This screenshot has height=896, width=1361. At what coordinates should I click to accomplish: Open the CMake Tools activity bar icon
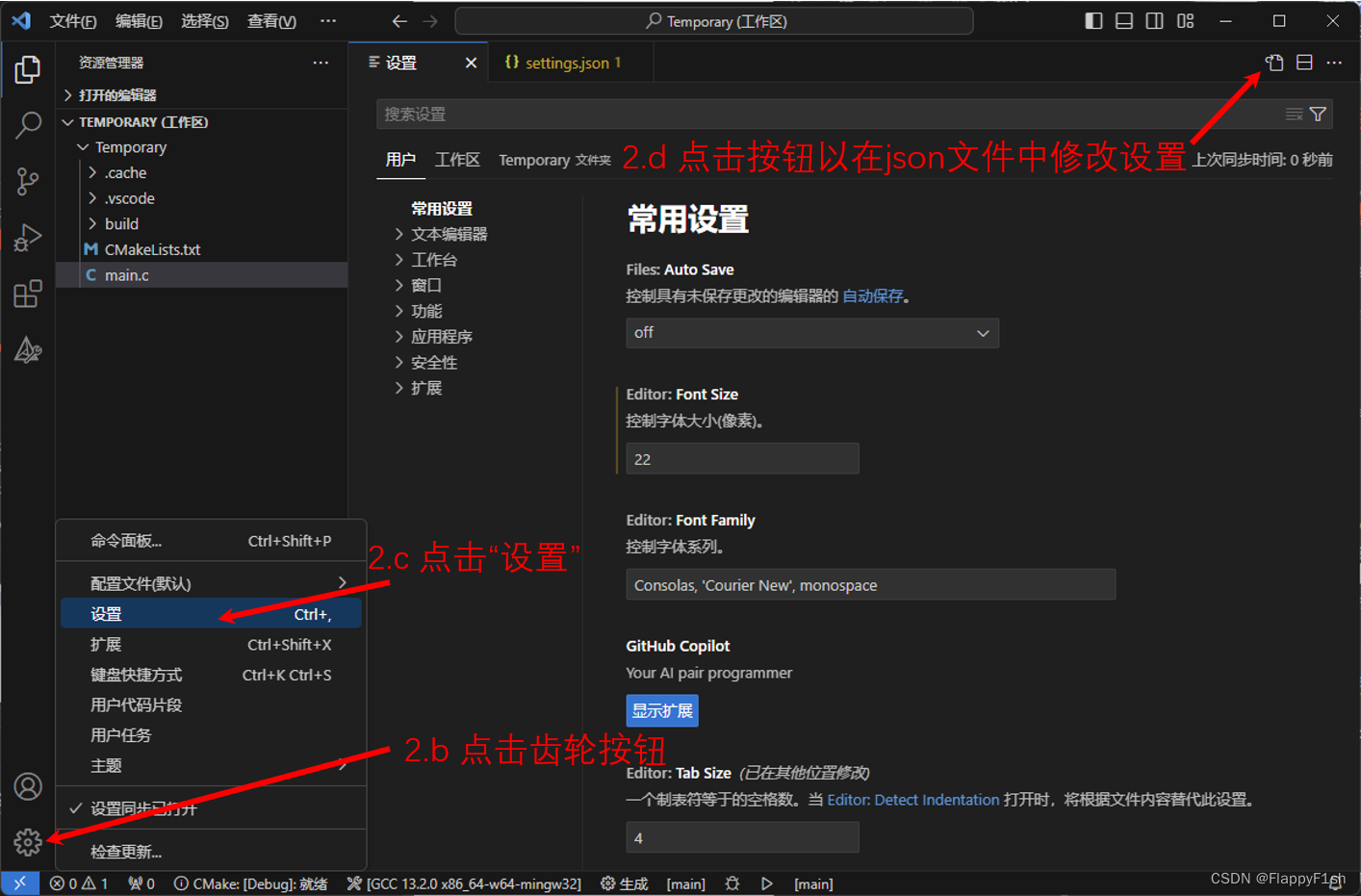[28, 349]
